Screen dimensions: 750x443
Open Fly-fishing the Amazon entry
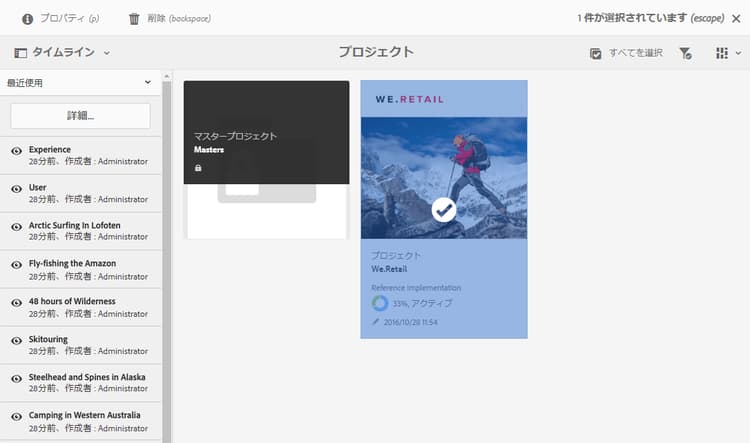click(x=80, y=269)
